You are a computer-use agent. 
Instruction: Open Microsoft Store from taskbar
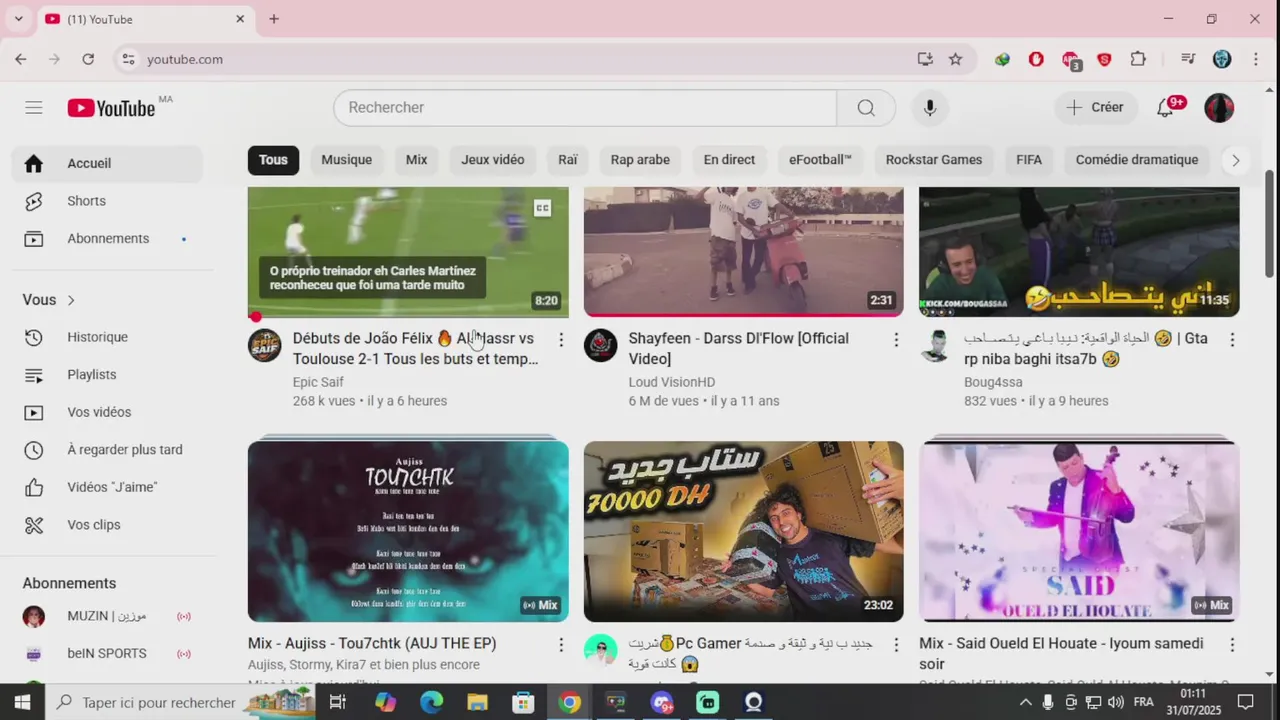(523, 702)
